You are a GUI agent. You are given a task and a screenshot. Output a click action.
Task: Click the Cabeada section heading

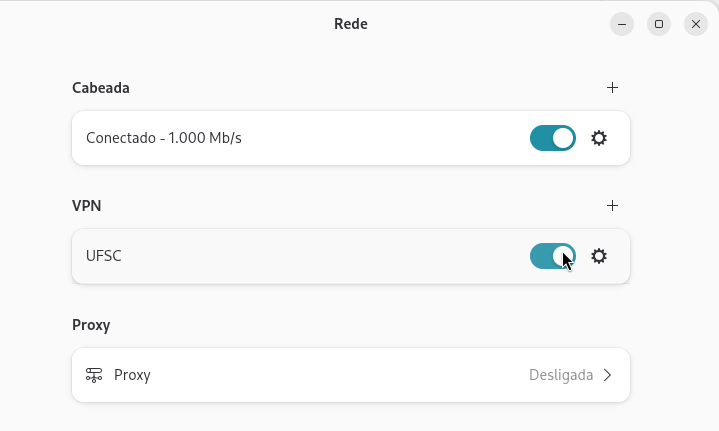pyautogui.click(x=101, y=88)
